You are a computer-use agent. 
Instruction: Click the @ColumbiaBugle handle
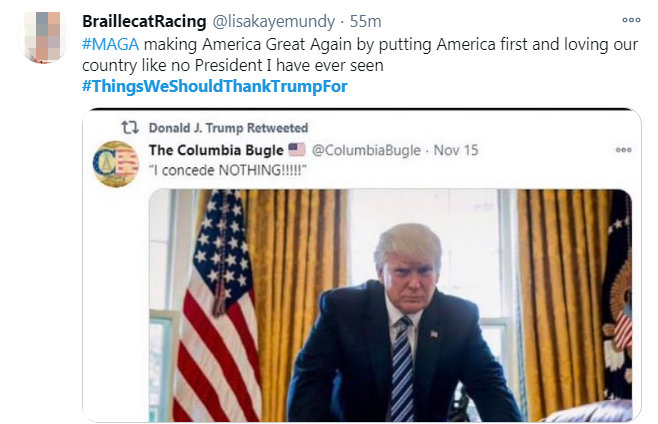click(365, 150)
